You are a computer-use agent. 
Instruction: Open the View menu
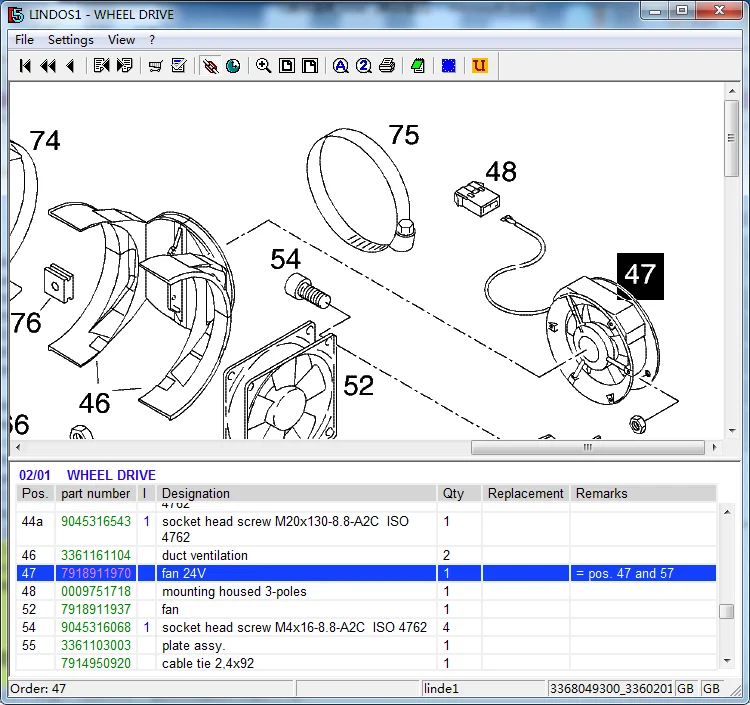coord(121,40)
